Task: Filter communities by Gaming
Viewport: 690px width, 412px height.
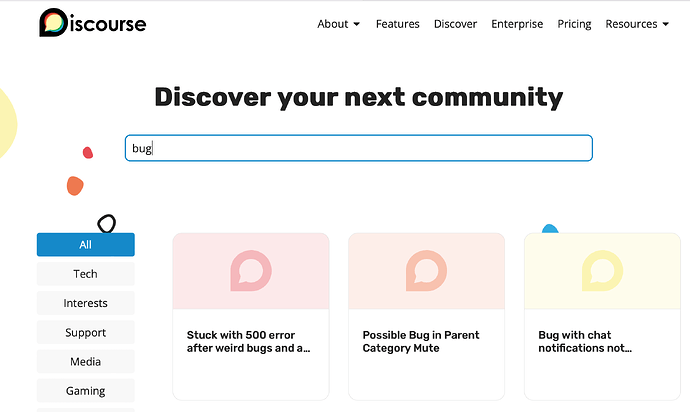Action: pos(86,390)
